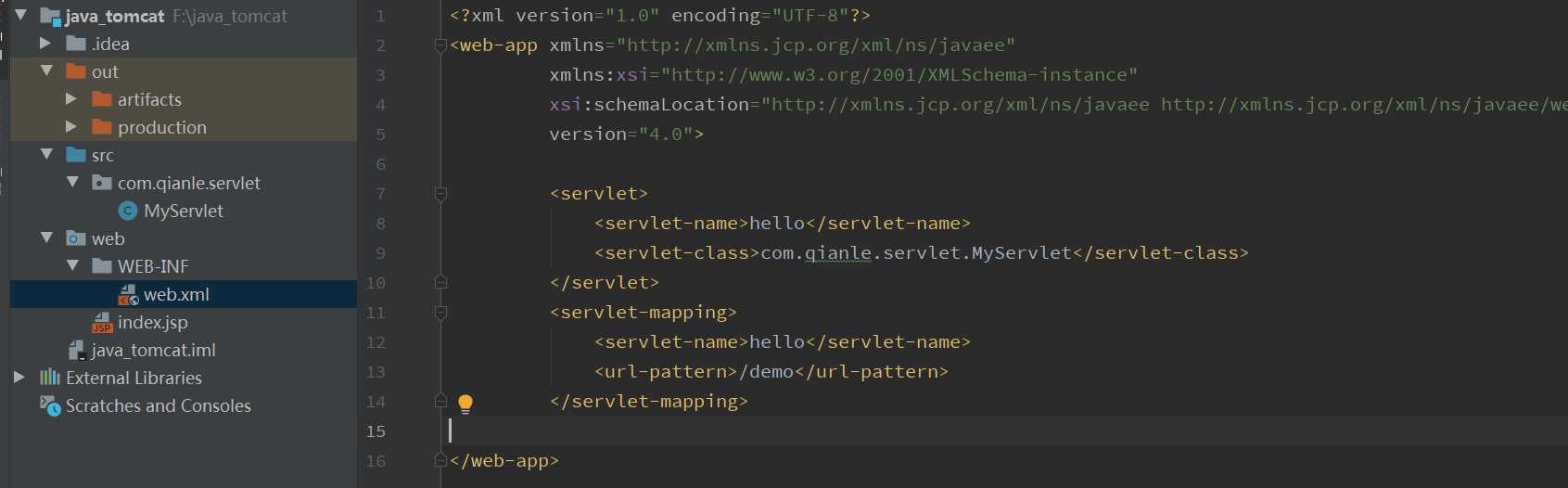This screenshot has height=488, width=1568.
Task: Fold the servlet tag at line 7
Action: click(441, 194)
